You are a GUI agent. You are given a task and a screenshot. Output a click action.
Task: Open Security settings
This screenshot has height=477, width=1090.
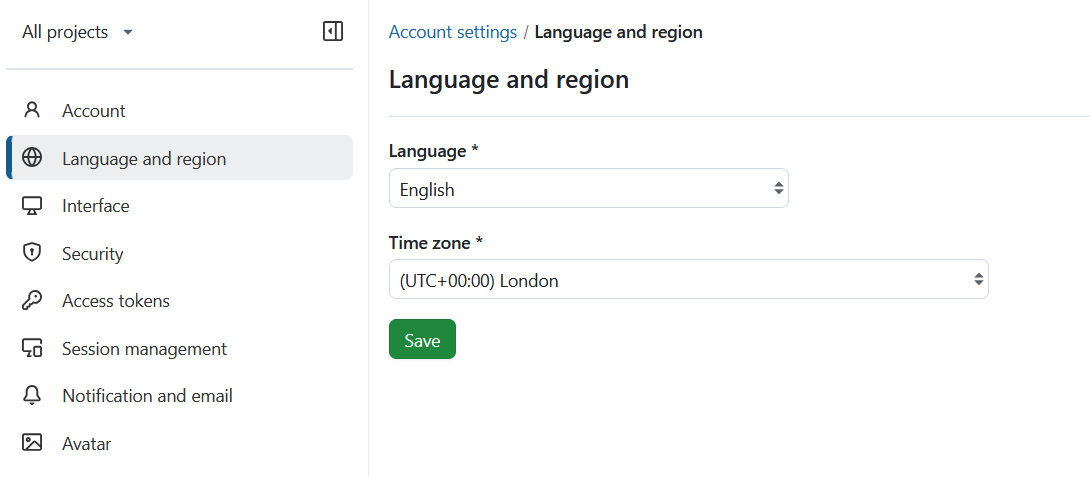pos(179,253)
